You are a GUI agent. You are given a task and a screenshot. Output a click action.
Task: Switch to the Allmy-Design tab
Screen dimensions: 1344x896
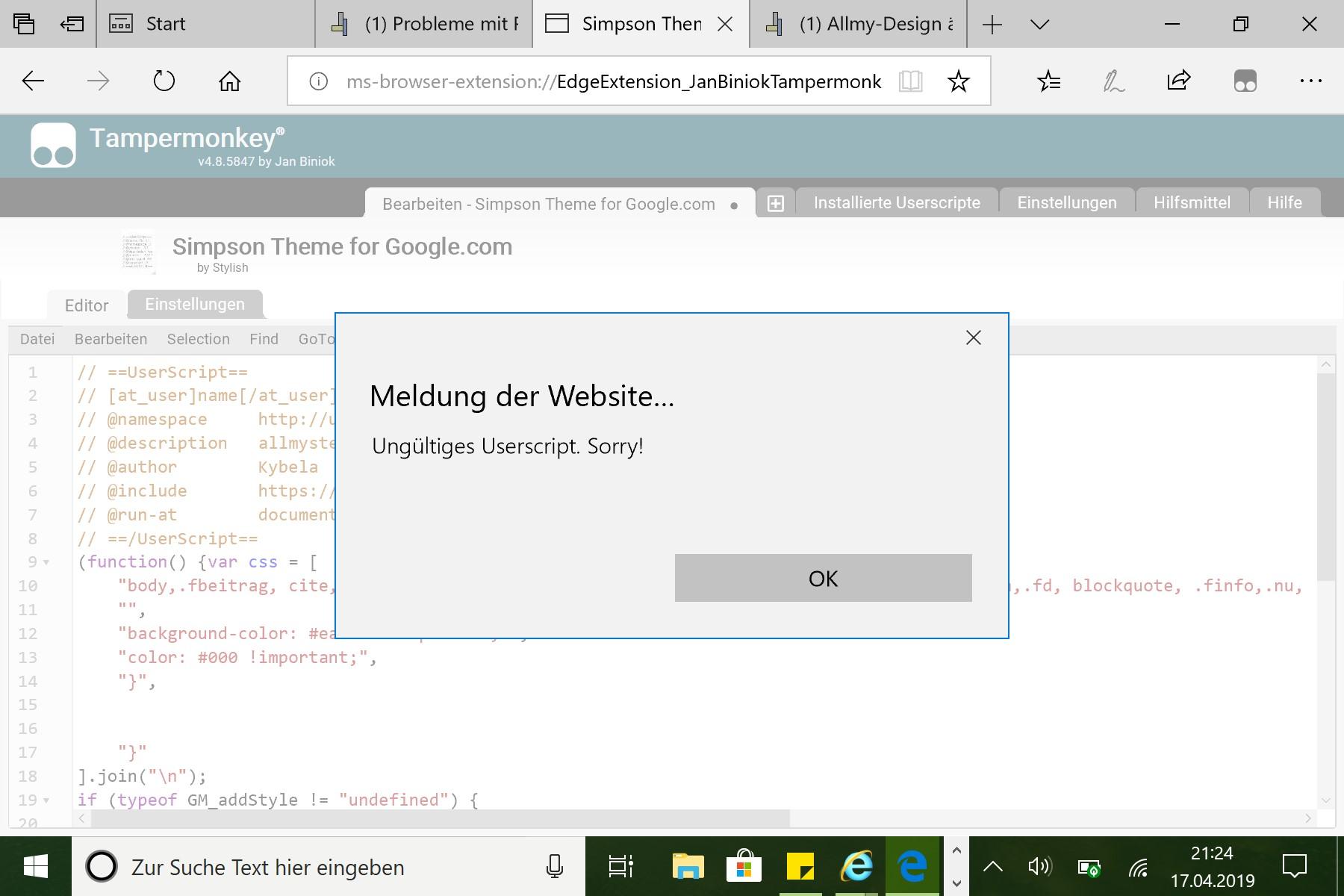pyautogui.click(x=859, y=24)
